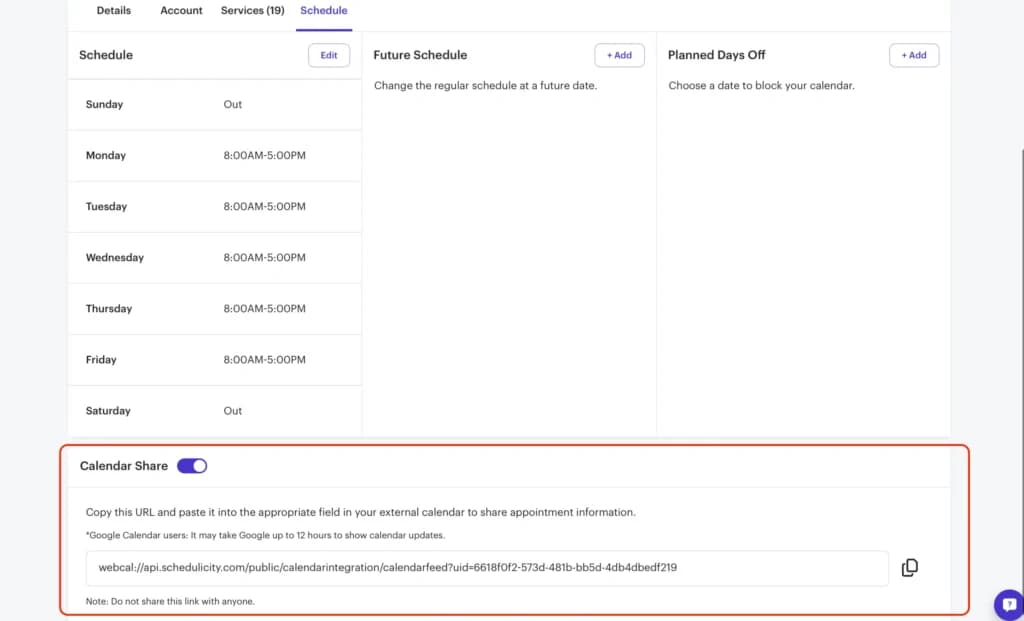Select the Wednesday schedule row

[214, 257]
